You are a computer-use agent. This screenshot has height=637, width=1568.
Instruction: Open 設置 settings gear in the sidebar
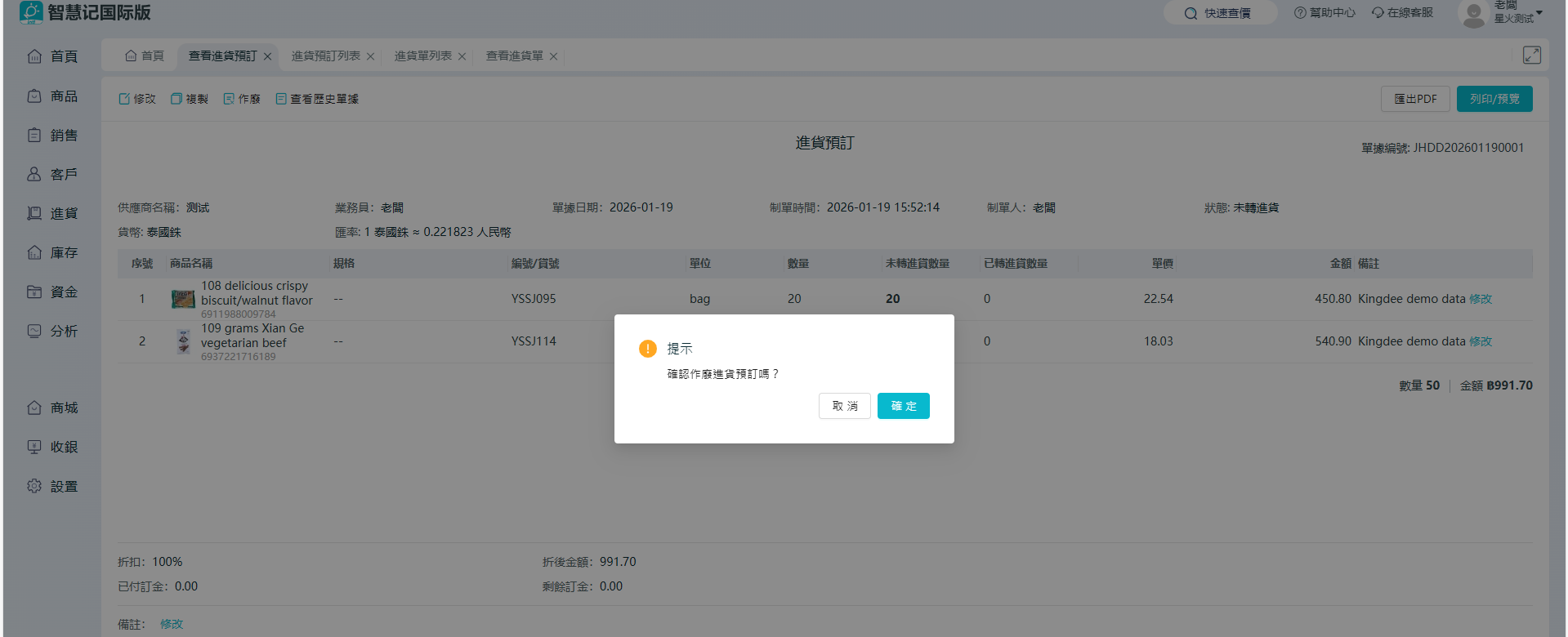point(35,486)
